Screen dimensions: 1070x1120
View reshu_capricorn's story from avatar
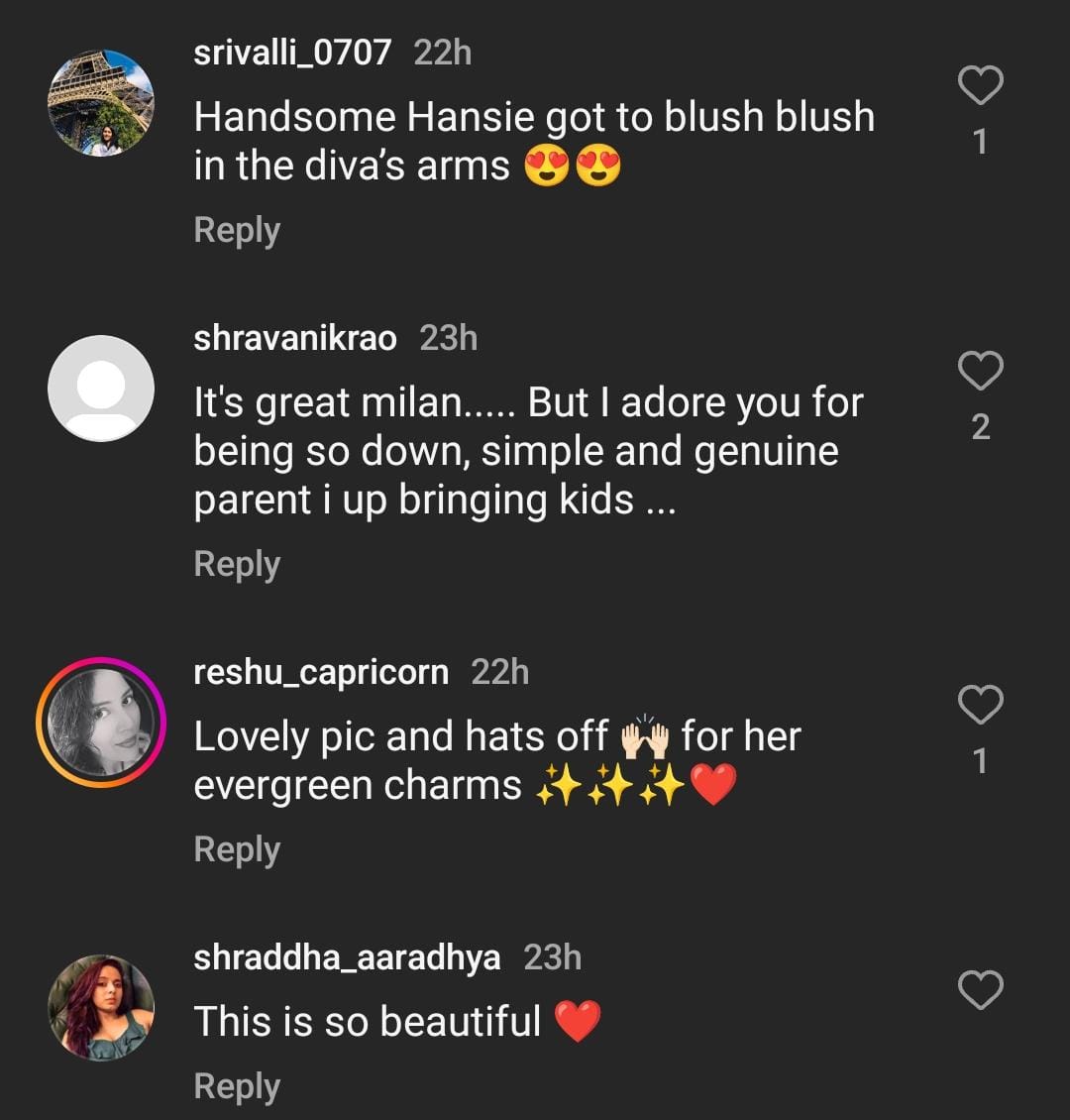(x=101, y=722)
